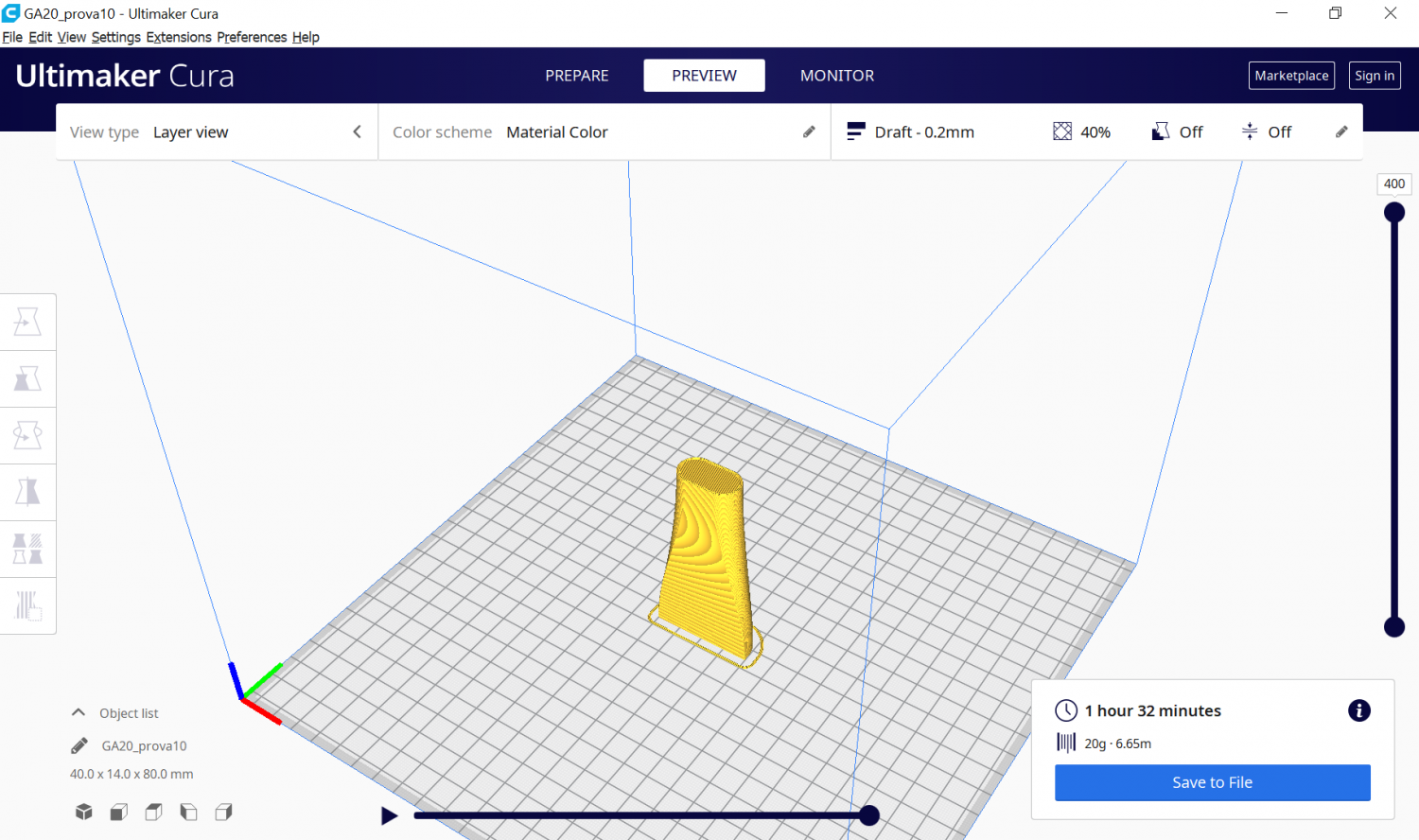Open the View menu
Viewport: 1419px width, 840px height.
click(x=72, y=37)
